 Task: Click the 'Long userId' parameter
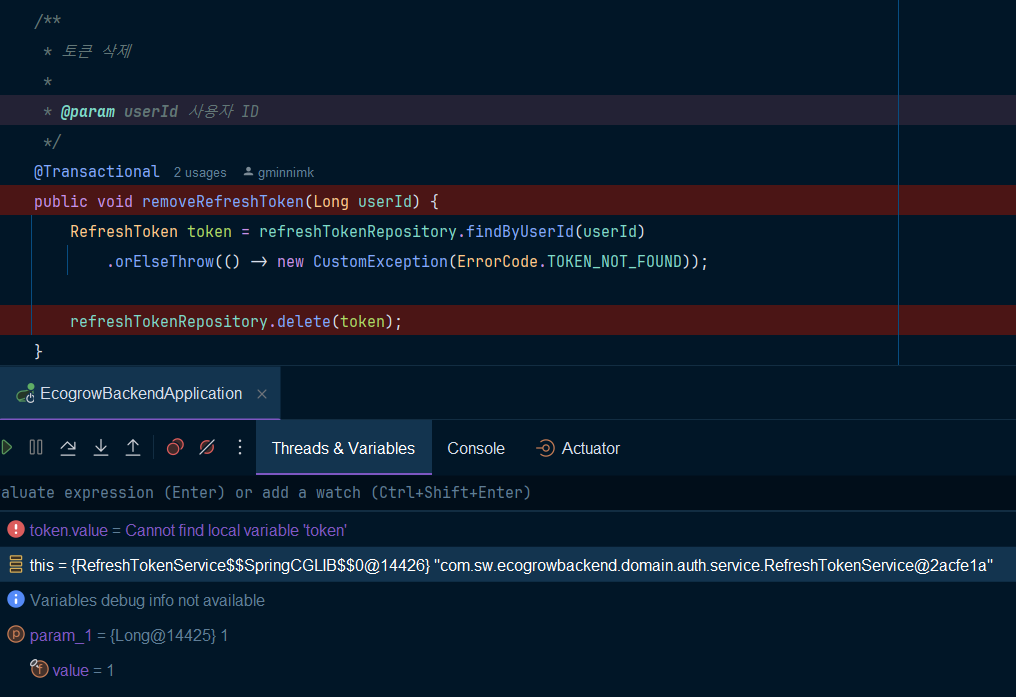(x=363, y=201)
